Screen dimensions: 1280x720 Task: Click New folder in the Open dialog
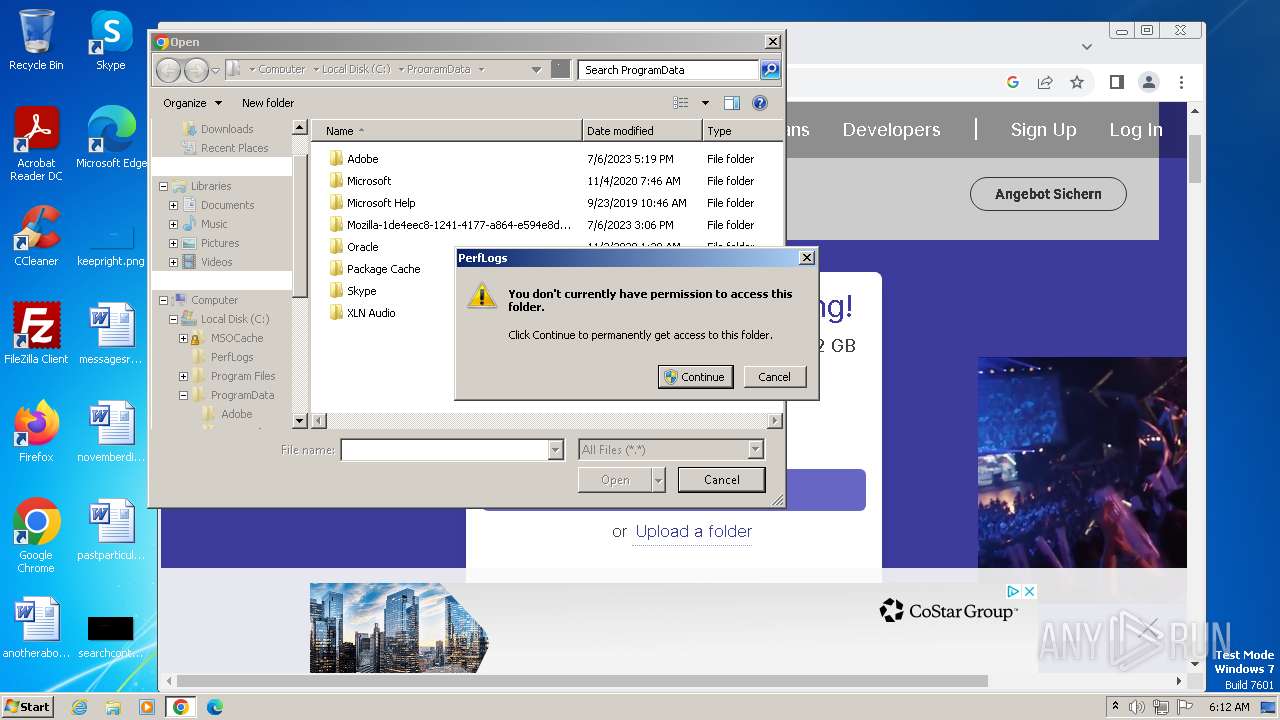click(x=267, y=103)
